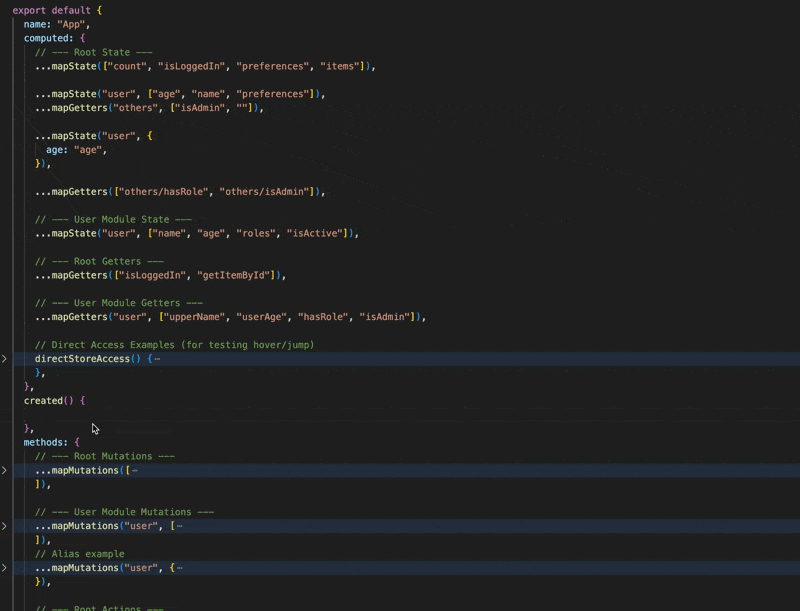The width and height of the screenshot is (800, 611).
Task: Click "isLoggedIn" in Root Getters mapGetters
Action: pyautogui.click(x=153, y=275)
